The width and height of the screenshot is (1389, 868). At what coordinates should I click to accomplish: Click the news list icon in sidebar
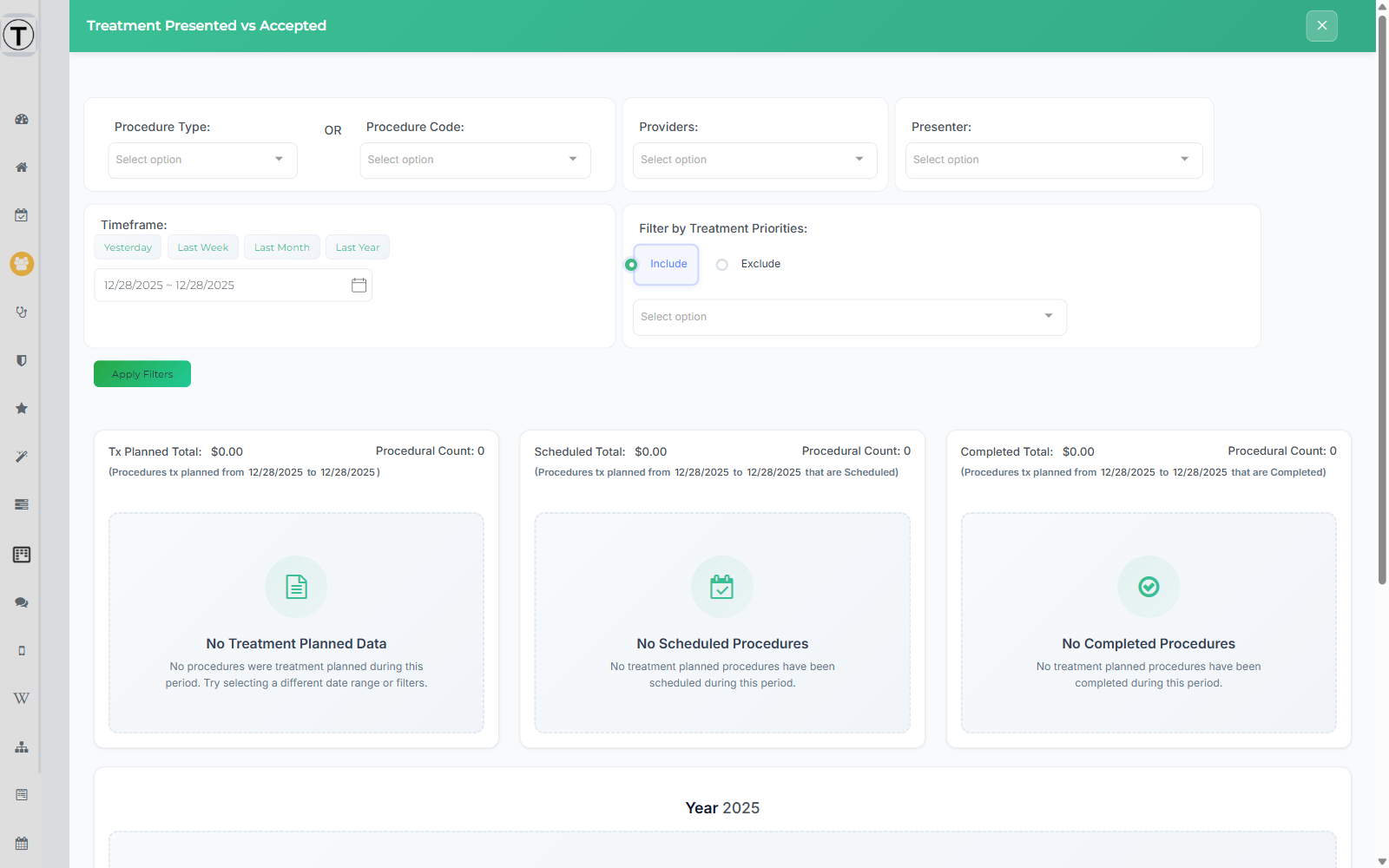[x=22, y=795]
